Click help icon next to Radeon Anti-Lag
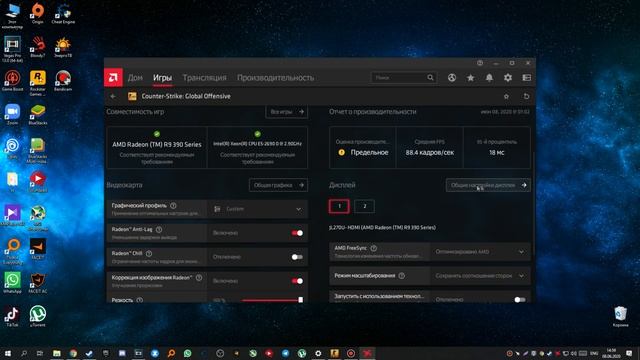 [x=159, y=230]
